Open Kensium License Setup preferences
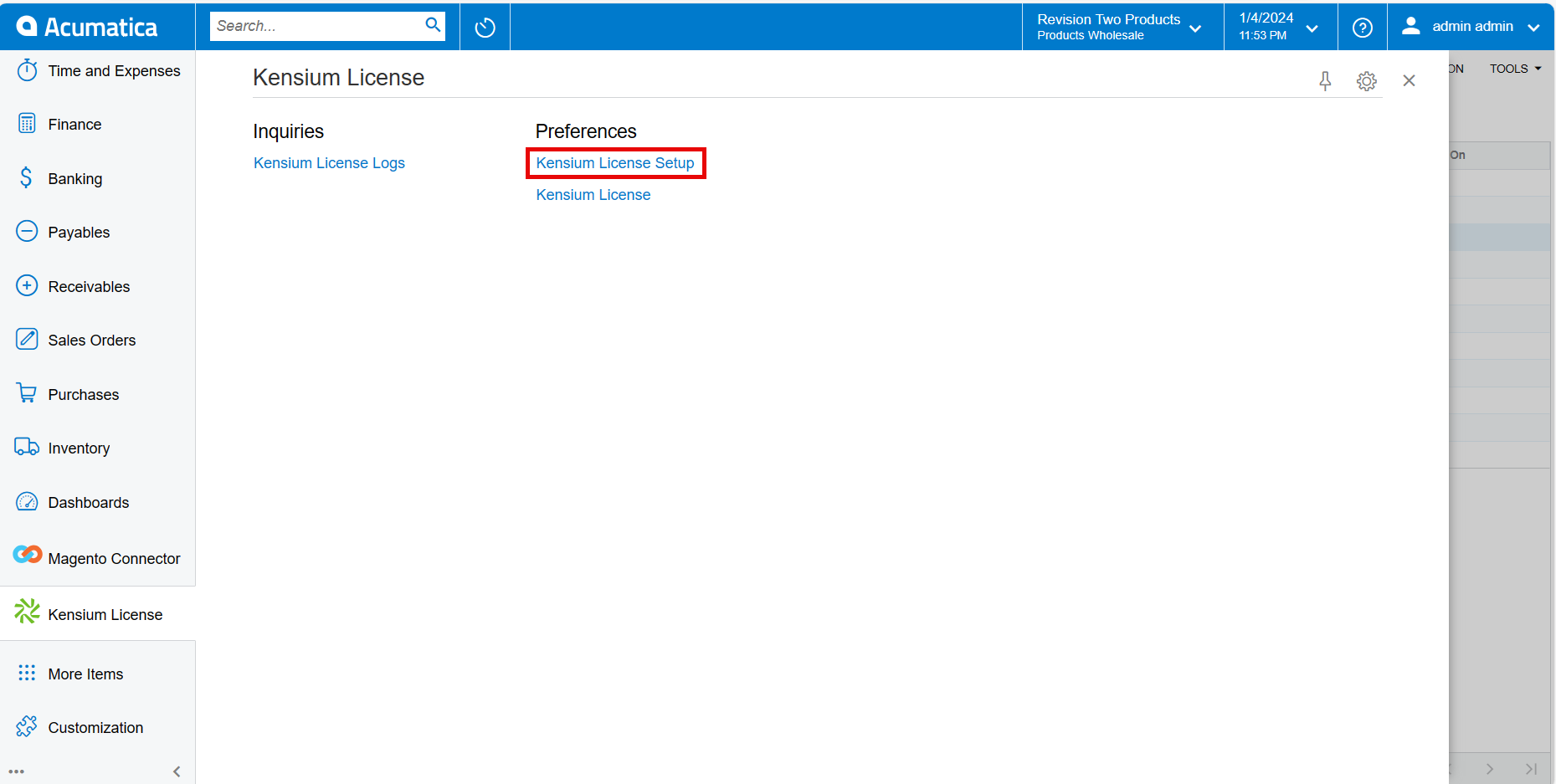Screen dimensions: 1556x784 tap(616, 162)
